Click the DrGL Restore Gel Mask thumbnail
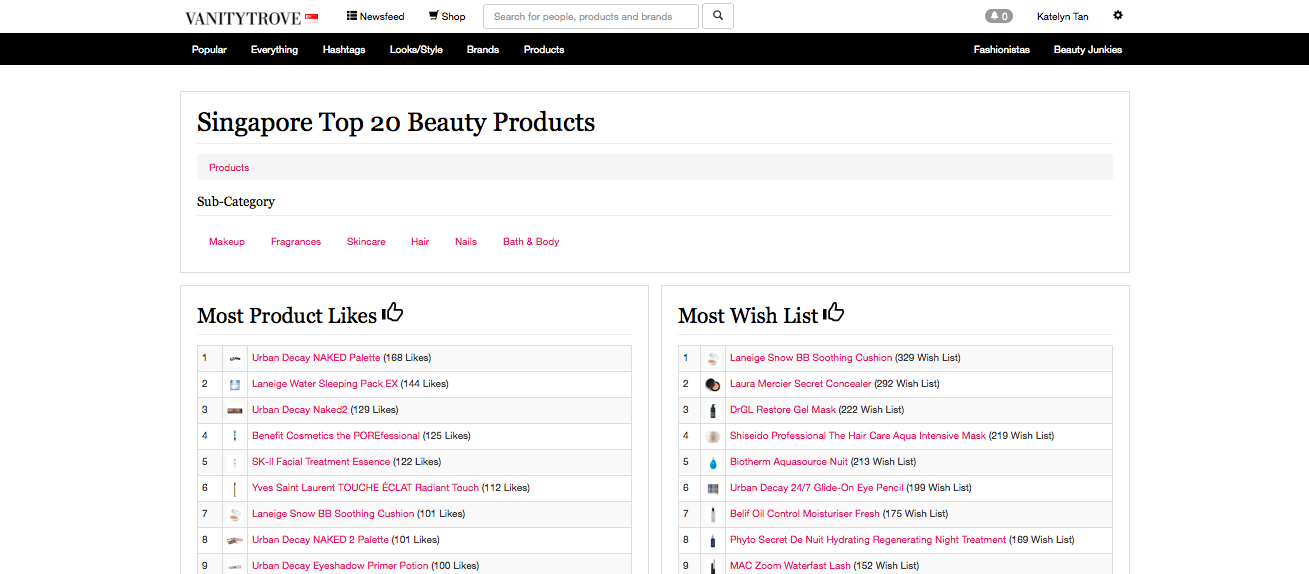This screenshot has width=1309, height=574. click(x=713, y=410)
